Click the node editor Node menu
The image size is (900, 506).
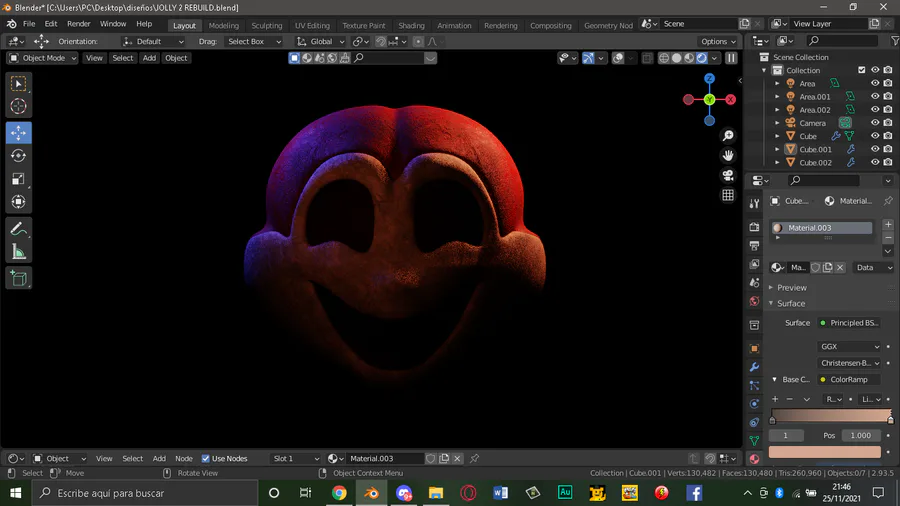184,458
